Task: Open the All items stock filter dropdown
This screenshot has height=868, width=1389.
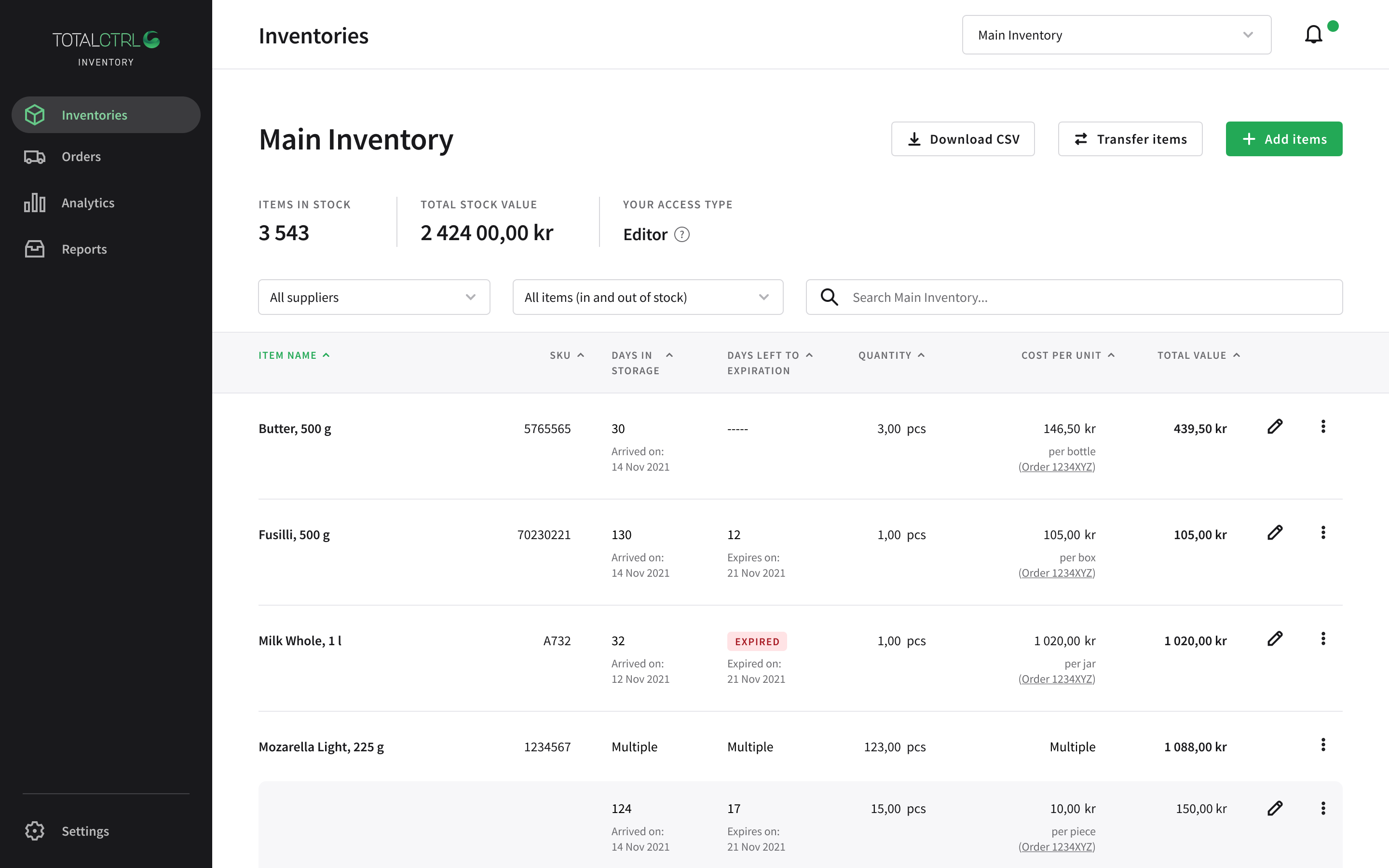Action: pyautogui.click(x=647, y=297)
